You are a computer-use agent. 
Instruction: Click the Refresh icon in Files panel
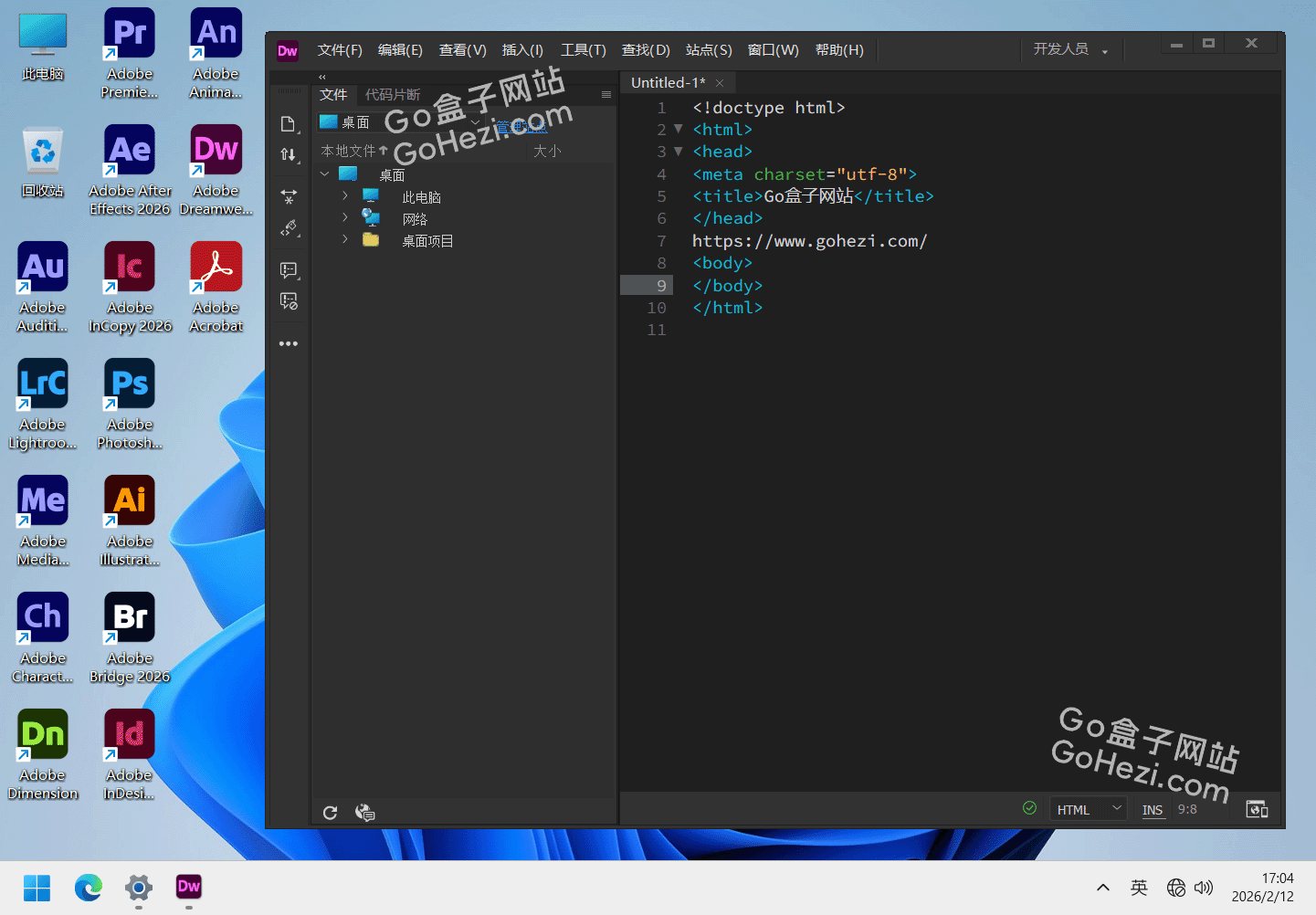pyautogui.click(x=331, y=813)
